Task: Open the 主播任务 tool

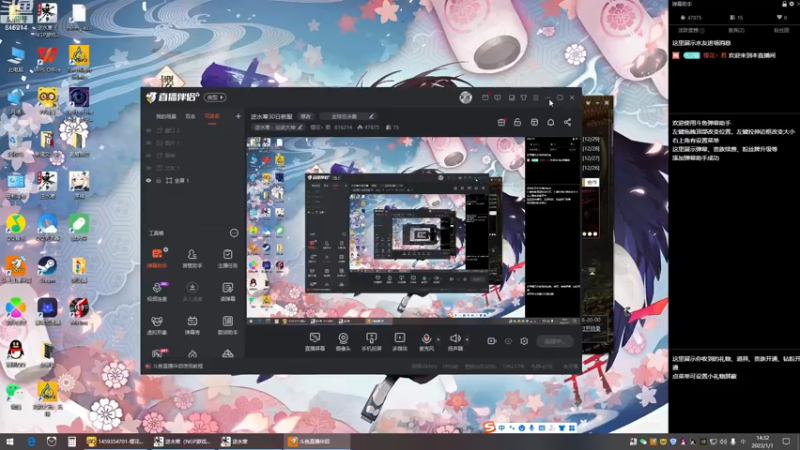Action: [228, 258]
